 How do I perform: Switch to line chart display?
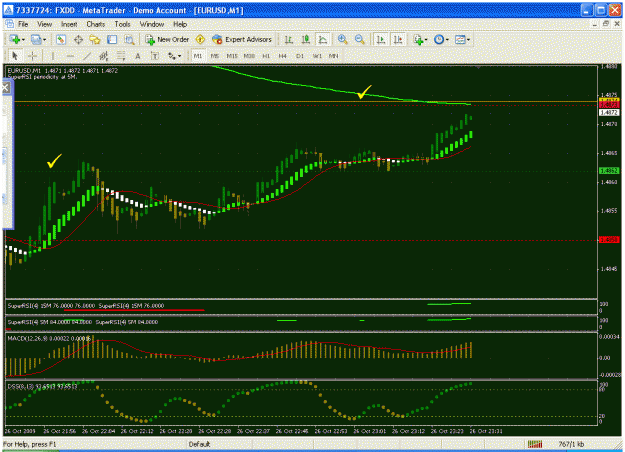[322, 39]
